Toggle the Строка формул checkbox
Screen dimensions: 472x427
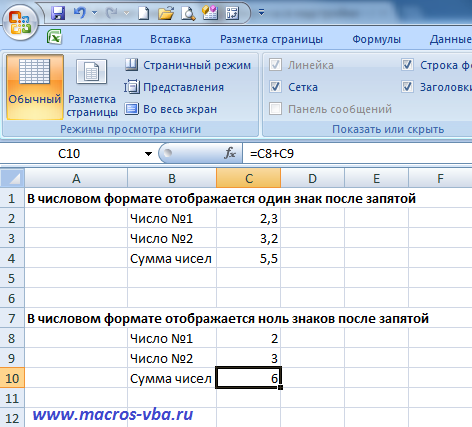[408, 65]
